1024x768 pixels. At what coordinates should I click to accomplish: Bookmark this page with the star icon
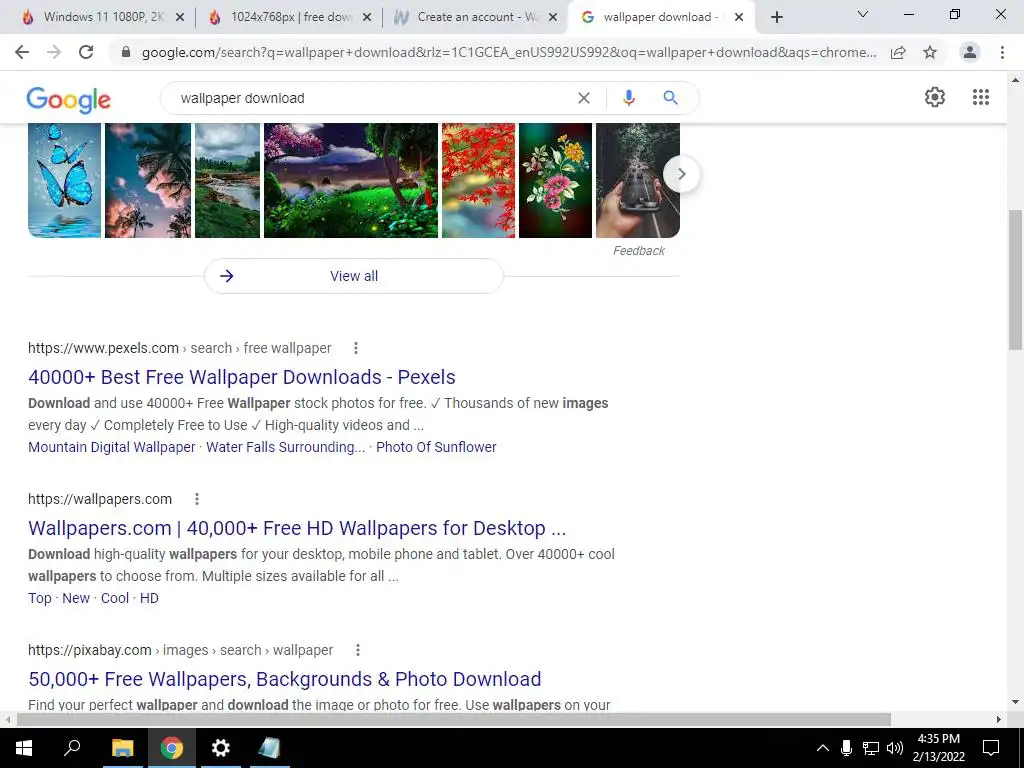pyautogui.click(x=930, y=52)
